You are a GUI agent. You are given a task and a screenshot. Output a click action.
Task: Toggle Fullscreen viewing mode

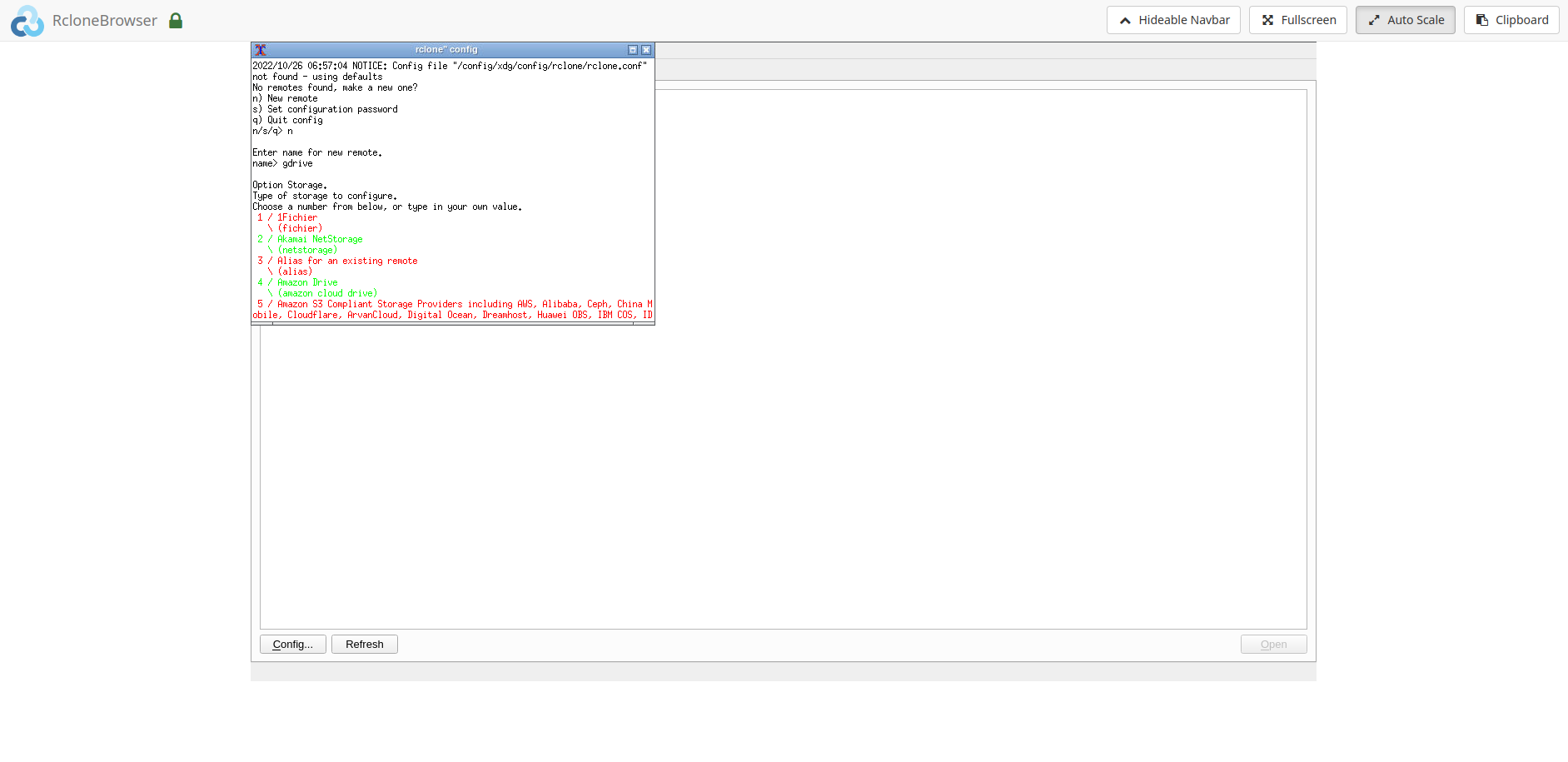coord(1297,19)
